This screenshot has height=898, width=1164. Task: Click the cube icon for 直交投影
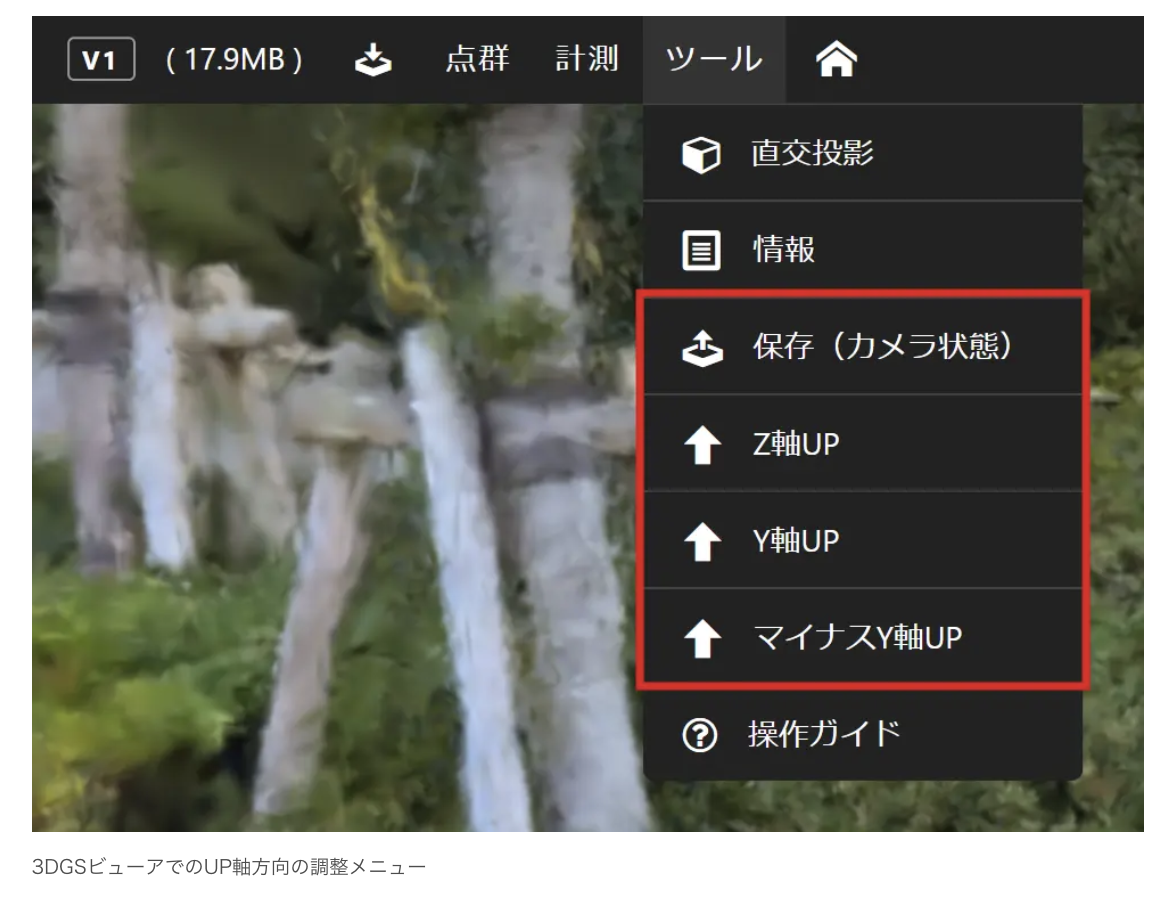[701, 155]
